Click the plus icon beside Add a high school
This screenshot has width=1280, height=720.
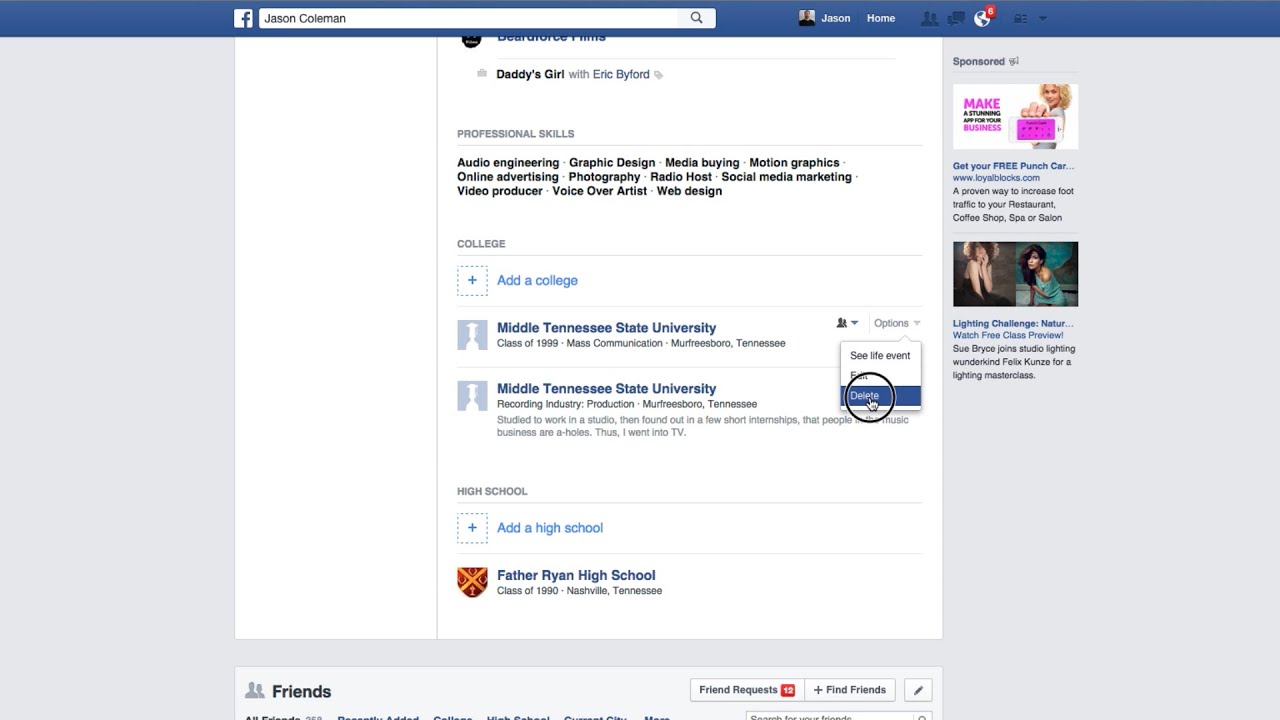point(472,528)
